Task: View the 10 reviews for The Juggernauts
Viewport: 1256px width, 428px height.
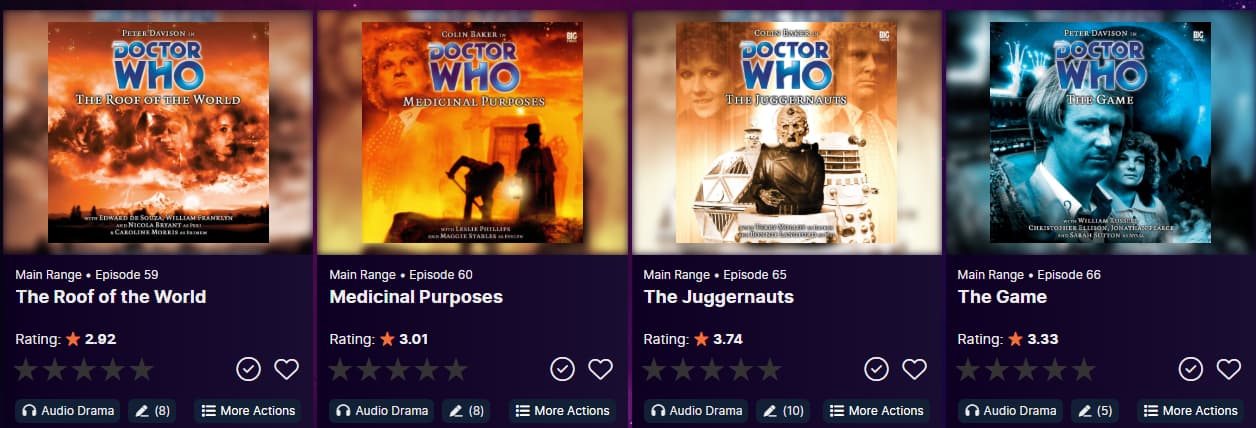Action: (x=783, y=410)
